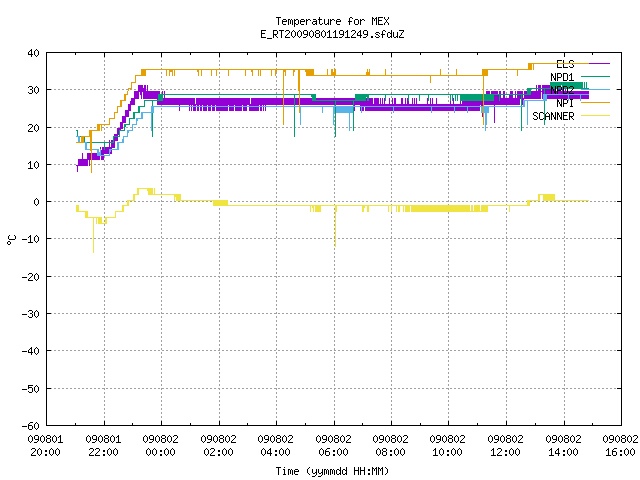Click the NPD2 legend label

[562, 90]
